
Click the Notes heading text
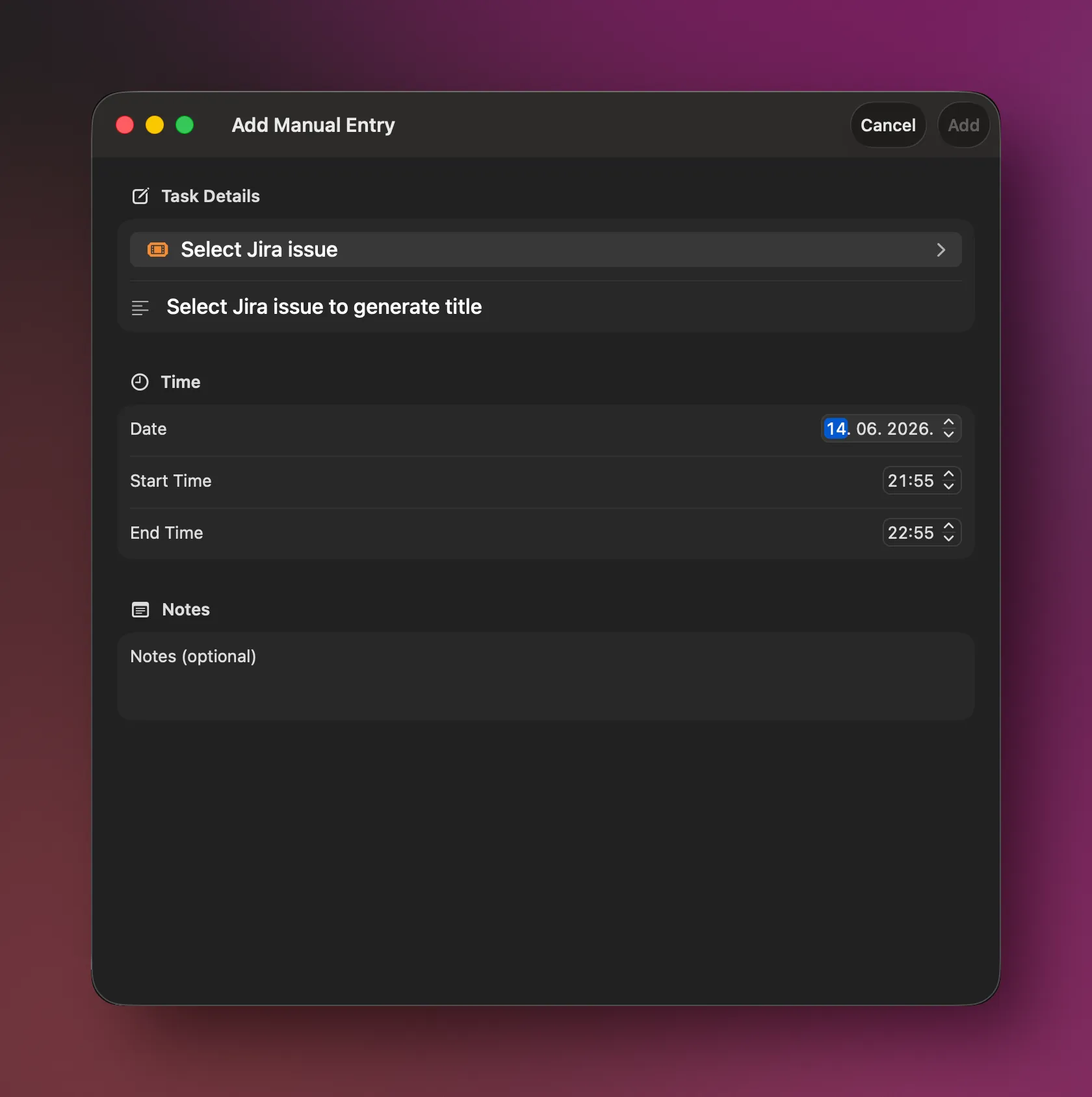[x=186, y=610]
